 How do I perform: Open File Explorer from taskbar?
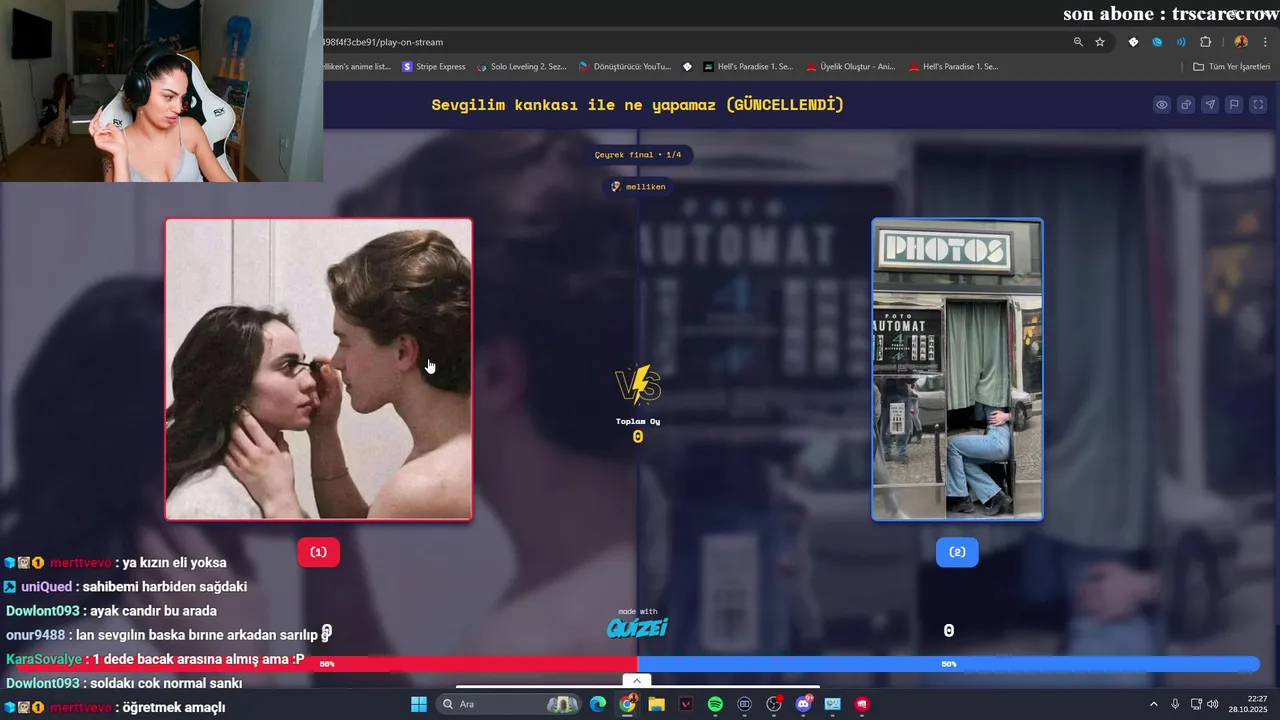656,704
